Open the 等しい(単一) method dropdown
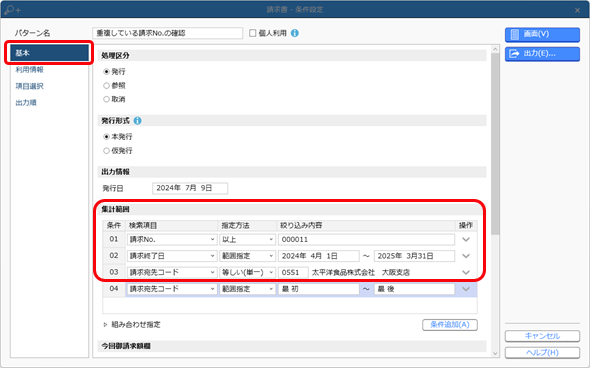 click(x=248, y=272)
